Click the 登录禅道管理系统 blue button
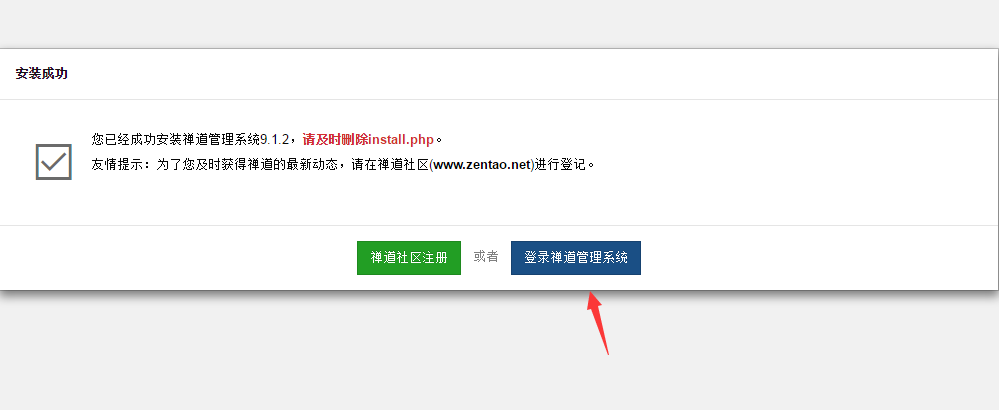Image resolution: width=999 pixels, height=410 pixels. pos(575,258)
